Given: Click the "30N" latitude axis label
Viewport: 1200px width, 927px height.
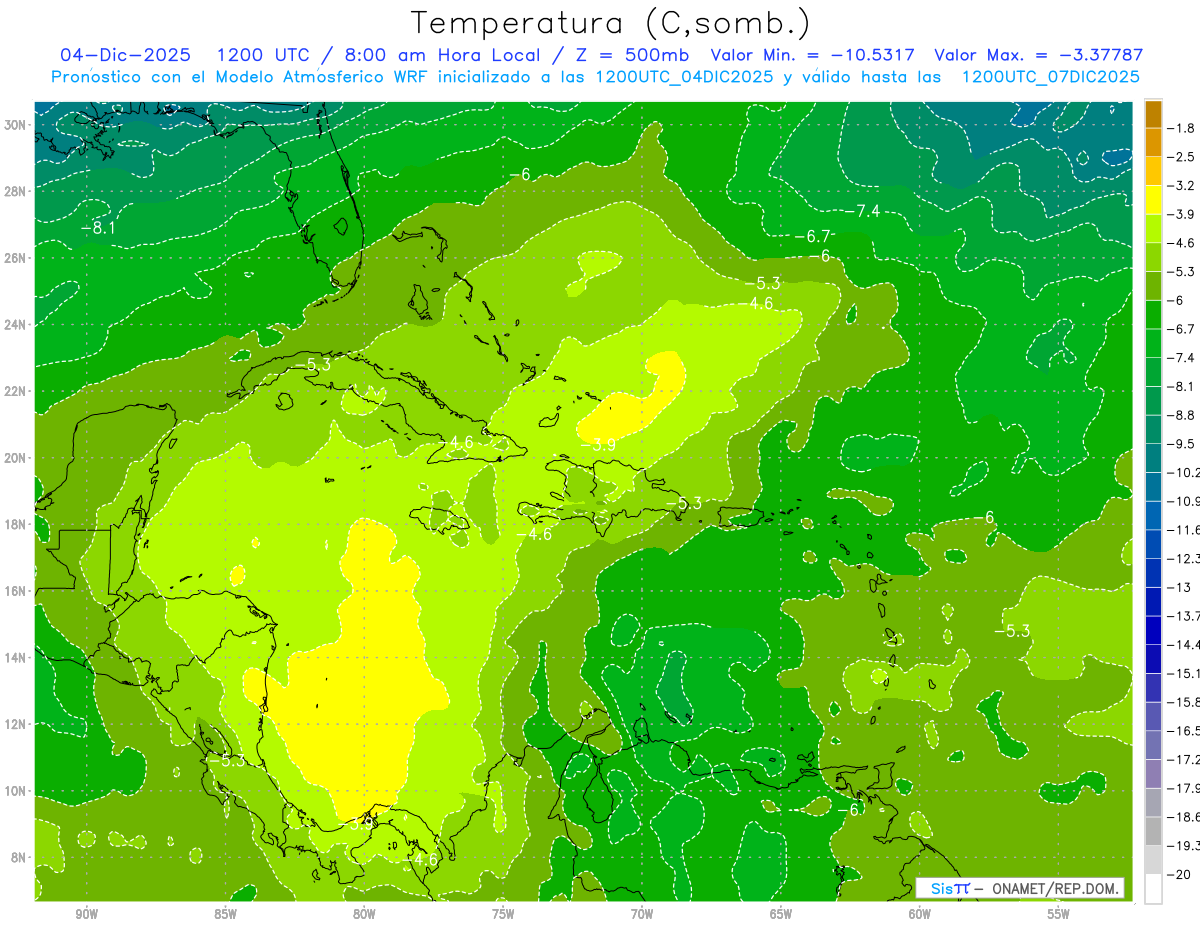Looking at the screenshot, I should [15, 124].
